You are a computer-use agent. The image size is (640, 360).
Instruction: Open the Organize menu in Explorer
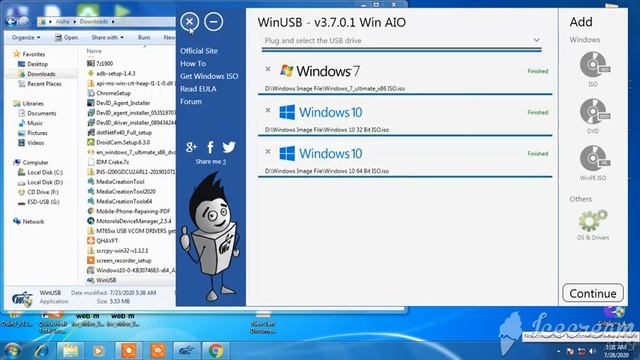point(26,37)
